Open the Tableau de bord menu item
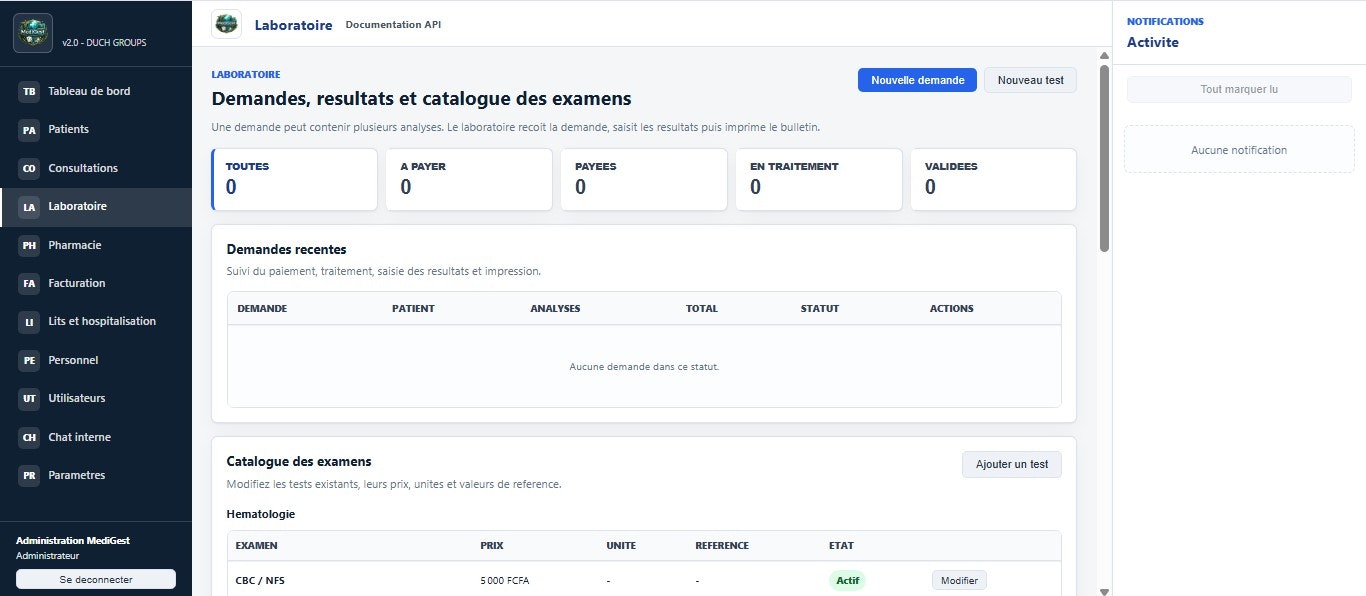The image size is (1366, 596). (96, 91)
